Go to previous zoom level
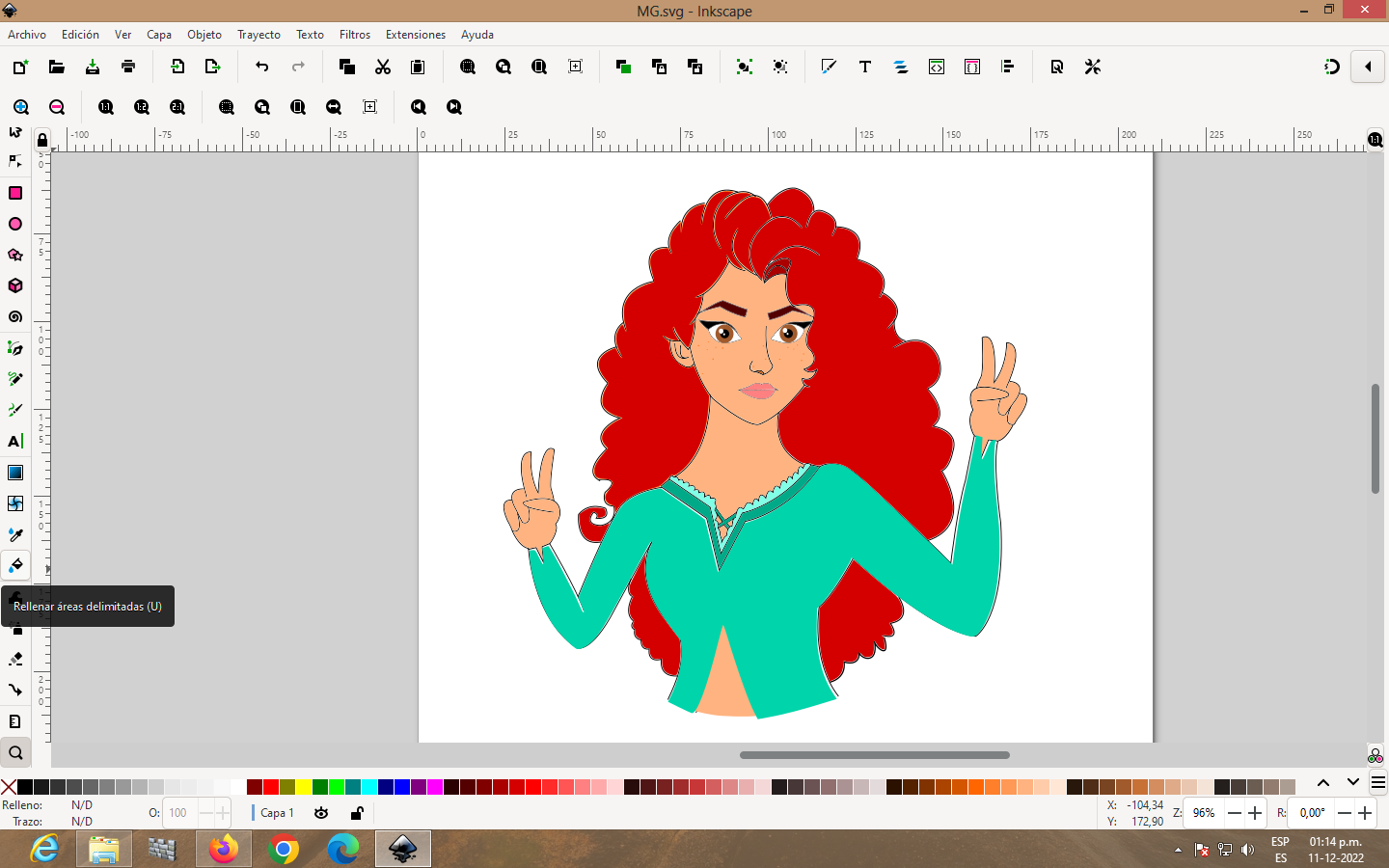Screen dimensions: 1389x868 click(419, 107)
